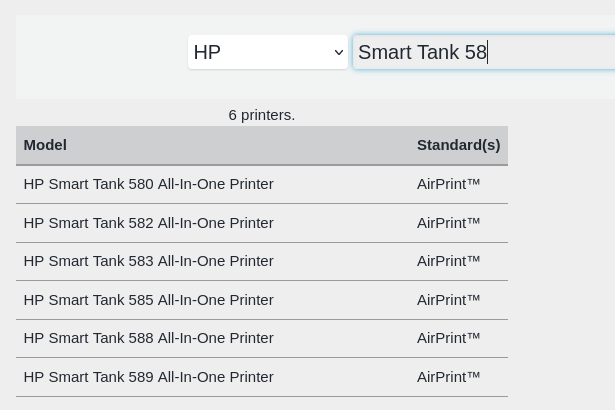Click AirPrint standard for Smart Tank 583
Screen dimensions: 615x410
coord(448,261)
